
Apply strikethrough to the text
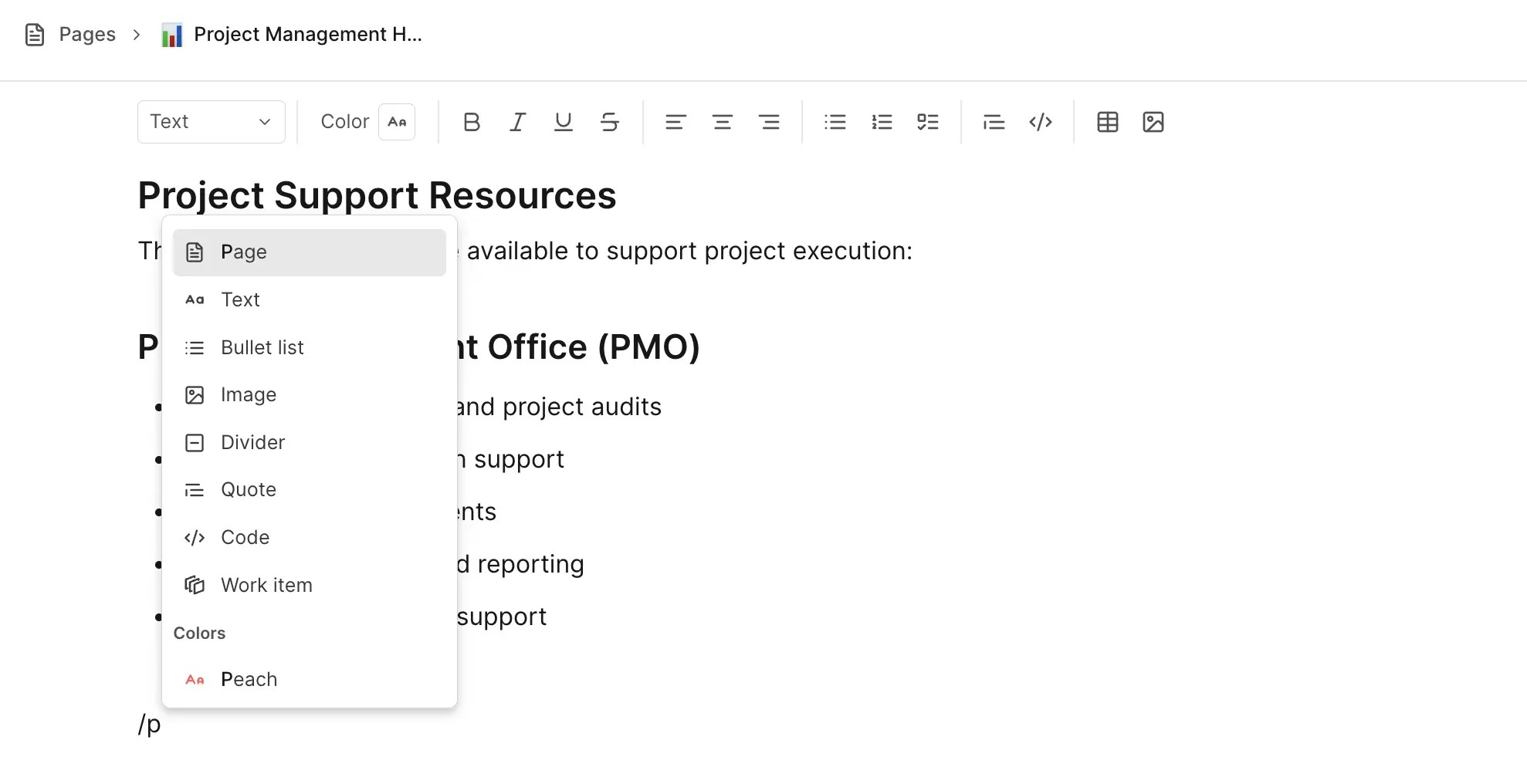610,121
